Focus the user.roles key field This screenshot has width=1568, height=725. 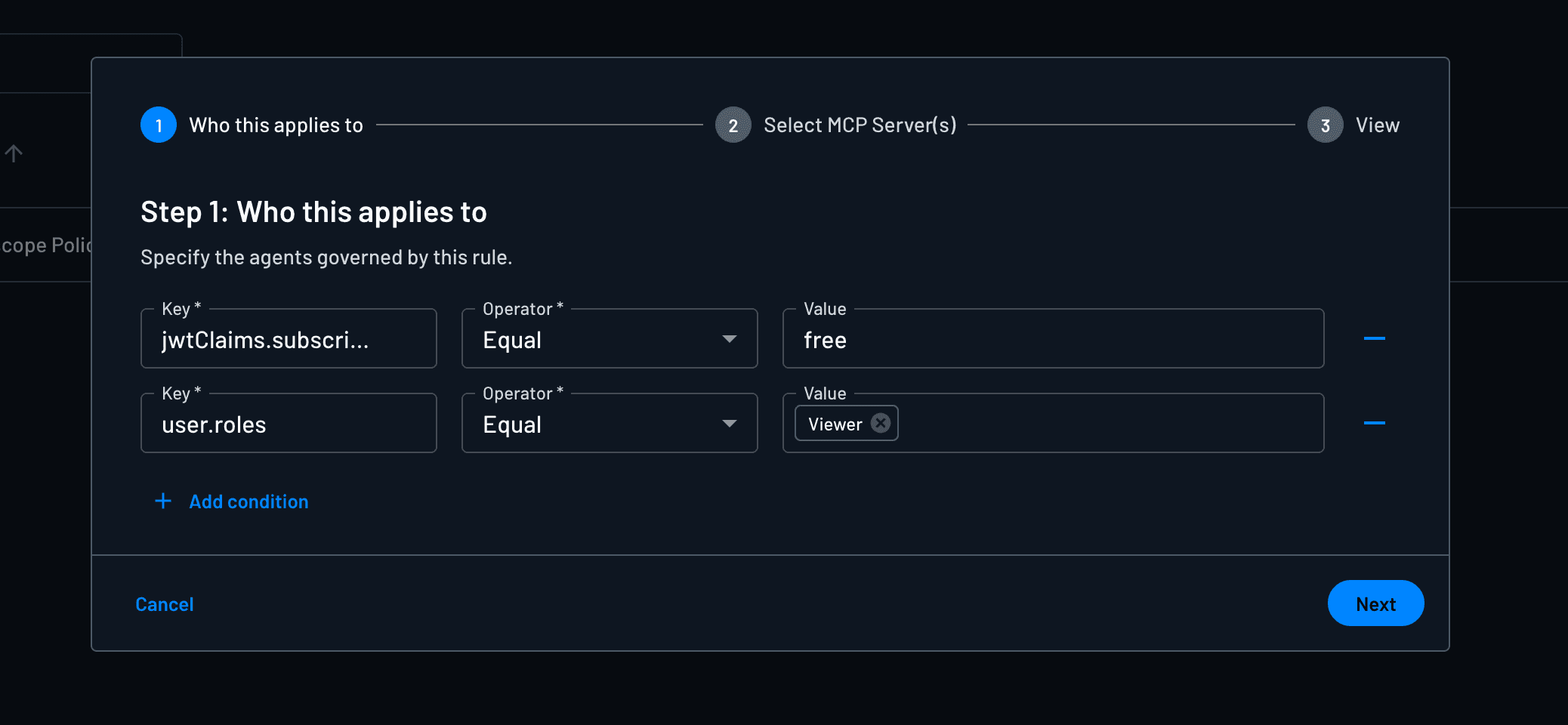pyautogui.click(x=288, y=424)
